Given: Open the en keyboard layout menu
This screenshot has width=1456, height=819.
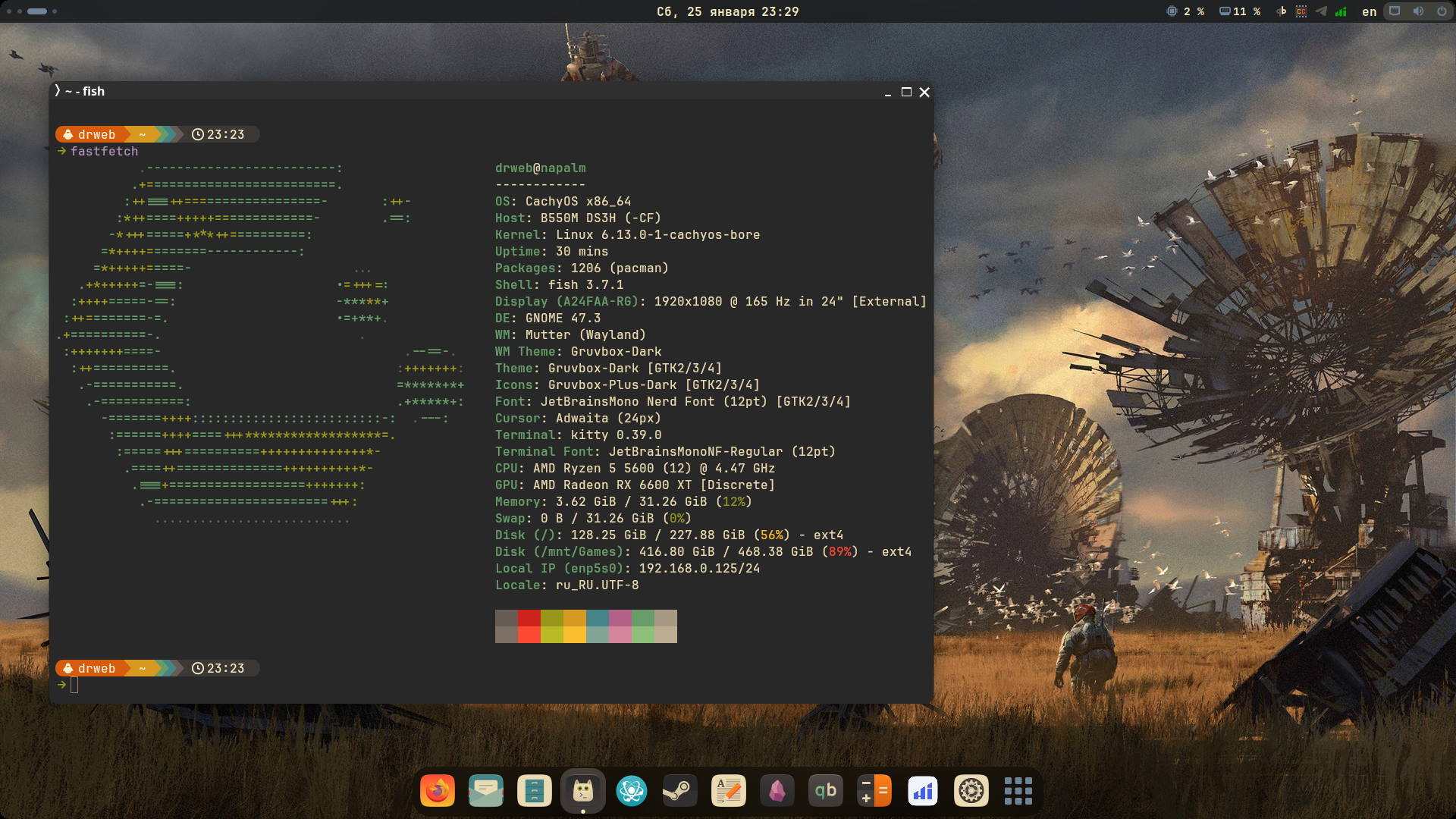Looking at the screenshot, I should (1369, 11).
